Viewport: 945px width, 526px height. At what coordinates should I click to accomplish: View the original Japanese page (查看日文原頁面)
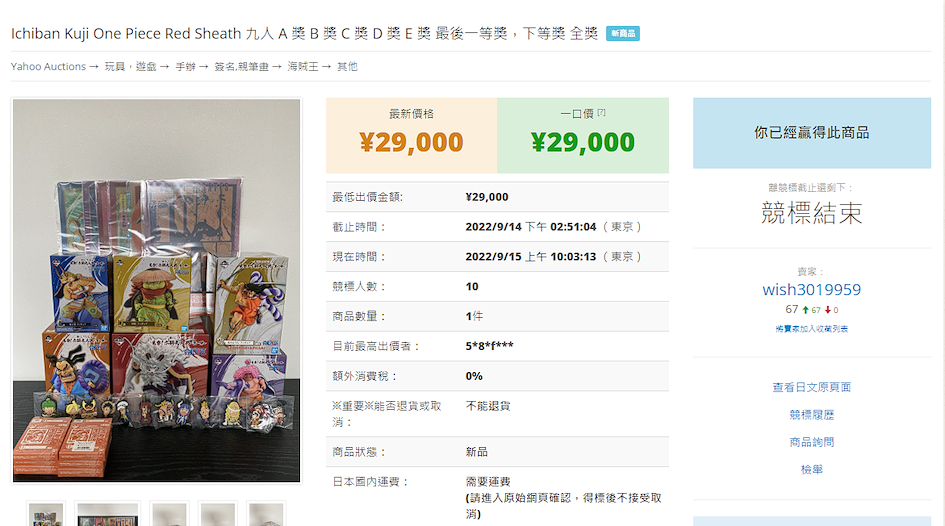click(x=811, y=387)
